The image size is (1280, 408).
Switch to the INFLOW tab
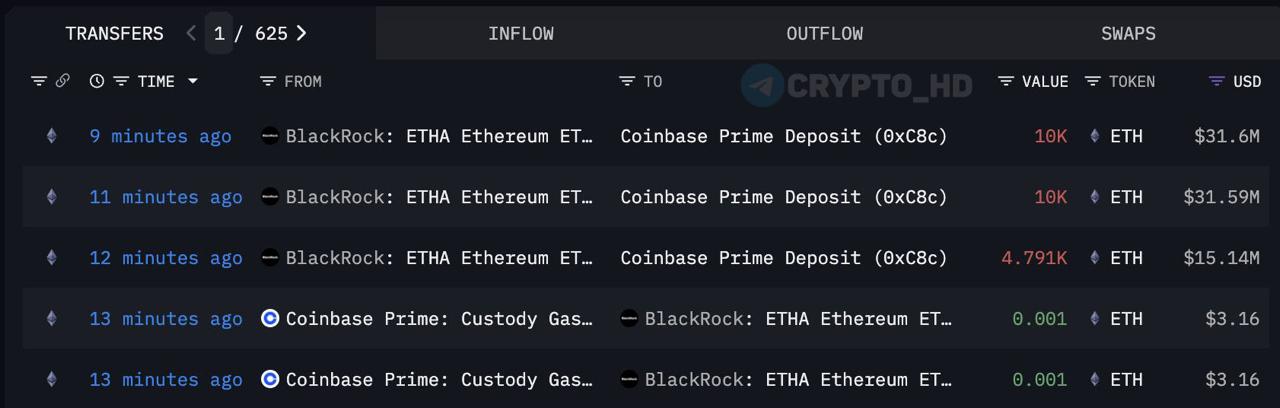pos(521,33)
